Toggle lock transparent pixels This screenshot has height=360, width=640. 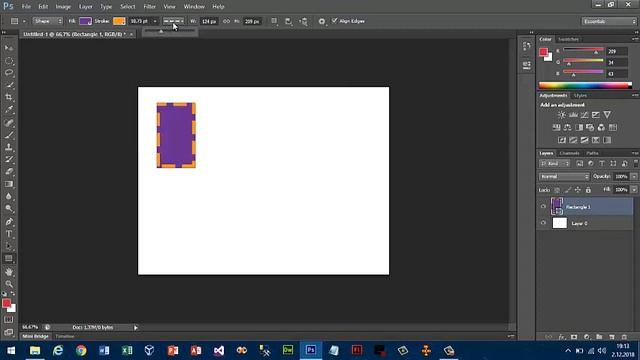557,190
